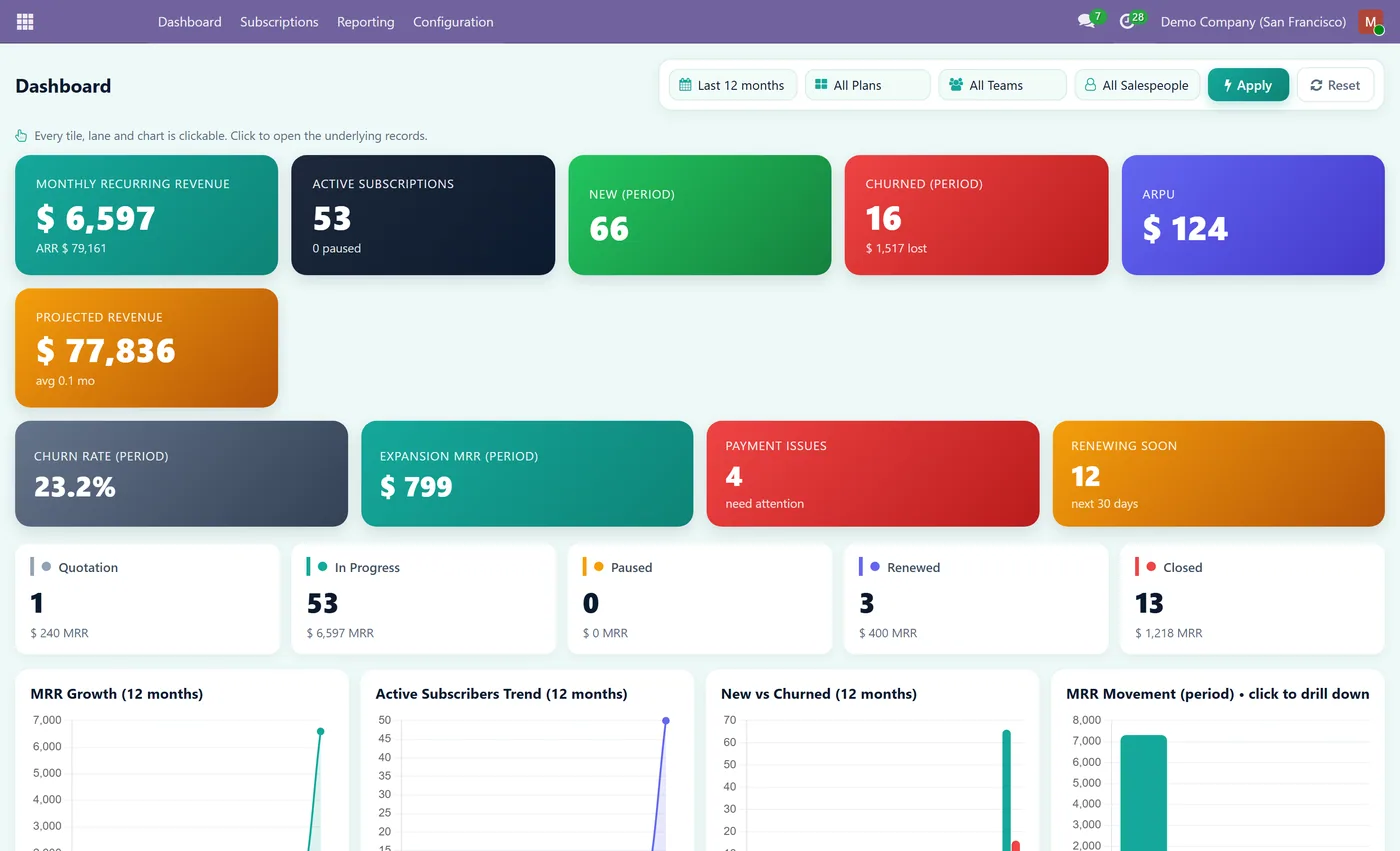The height and width of the screenshot is (851, 1400).
Task: Click the tall teal bar in New vs Churned
Action: 1007,790
